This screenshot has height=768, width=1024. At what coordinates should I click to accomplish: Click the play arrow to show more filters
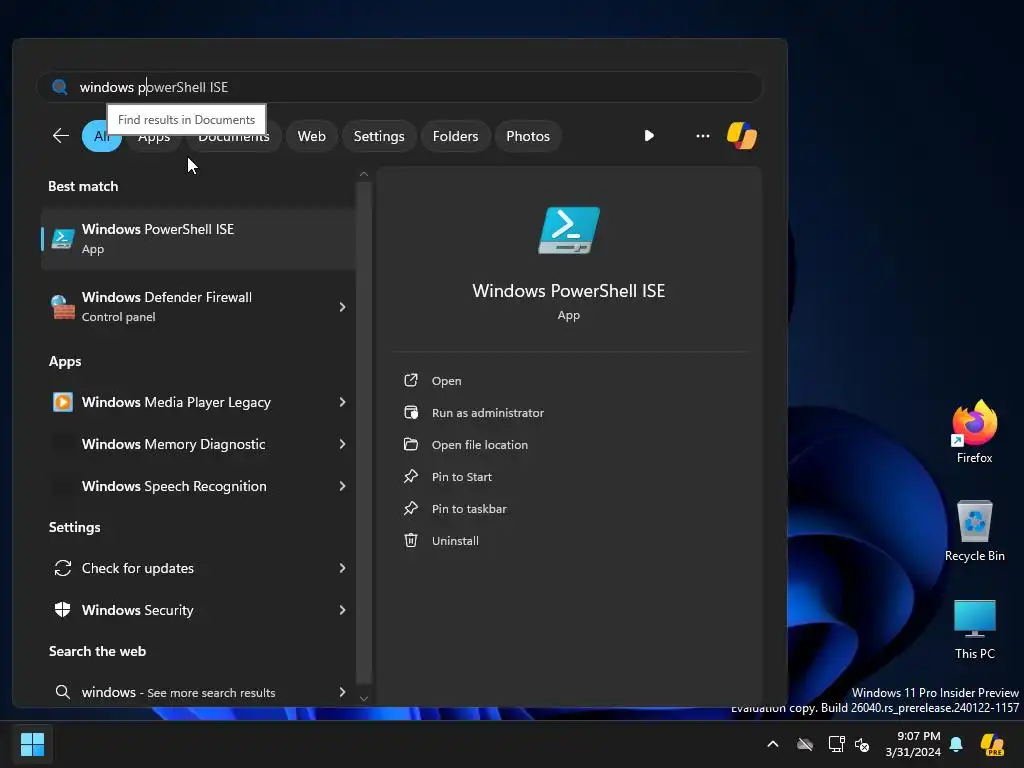click(x=648, y=136)
